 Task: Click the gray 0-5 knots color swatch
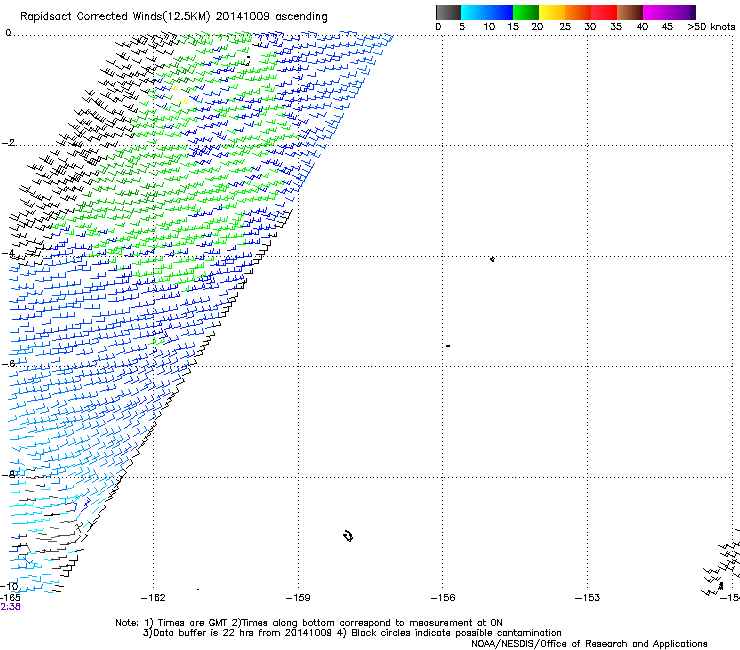click(448, 12)
